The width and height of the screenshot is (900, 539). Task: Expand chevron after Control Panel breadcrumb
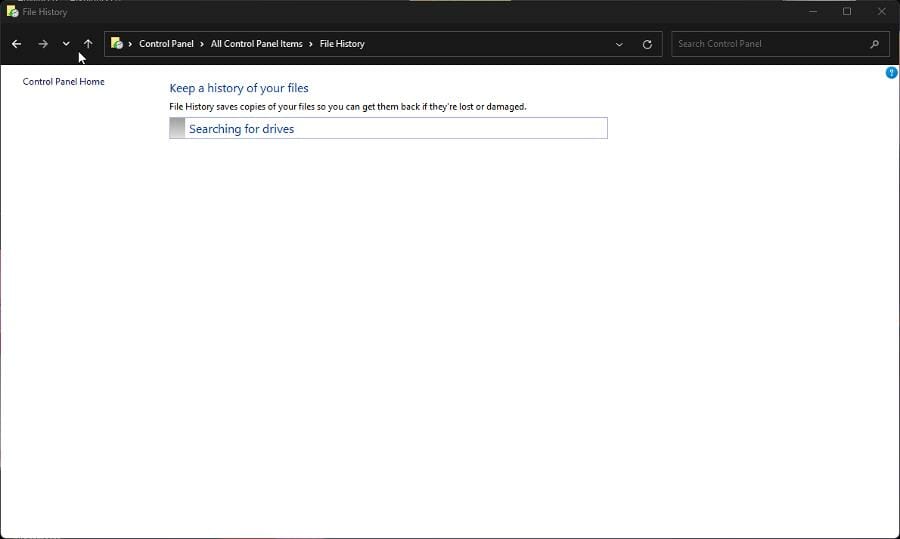coord(202,44)
